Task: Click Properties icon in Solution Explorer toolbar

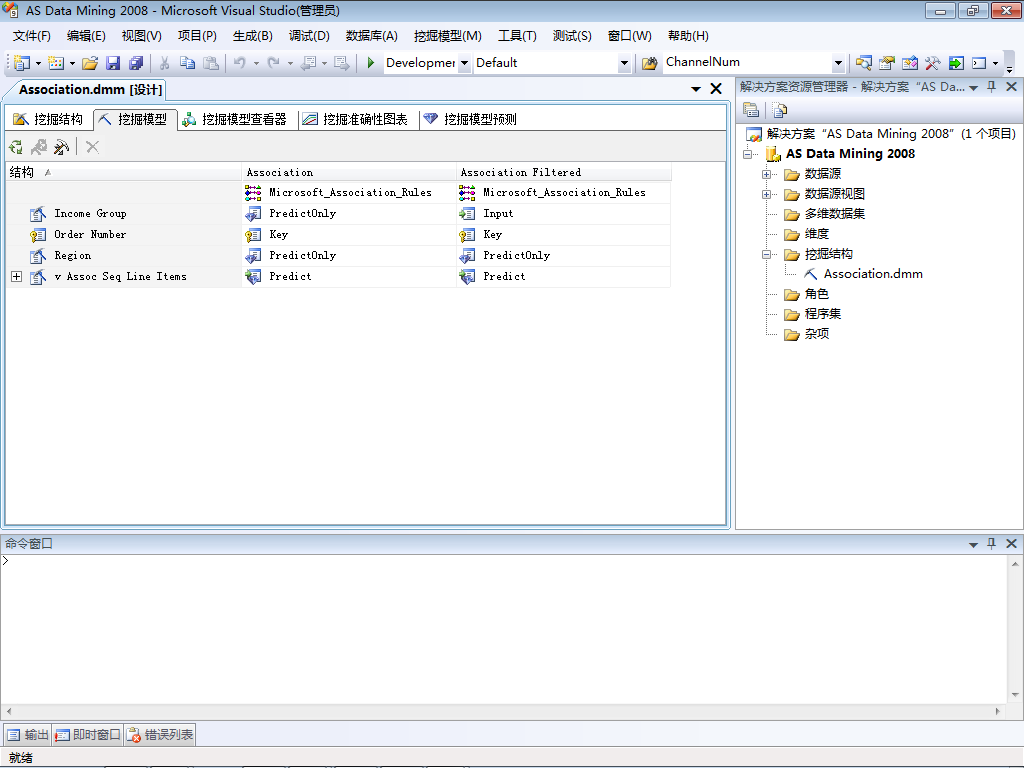Action: pos(751,110)
